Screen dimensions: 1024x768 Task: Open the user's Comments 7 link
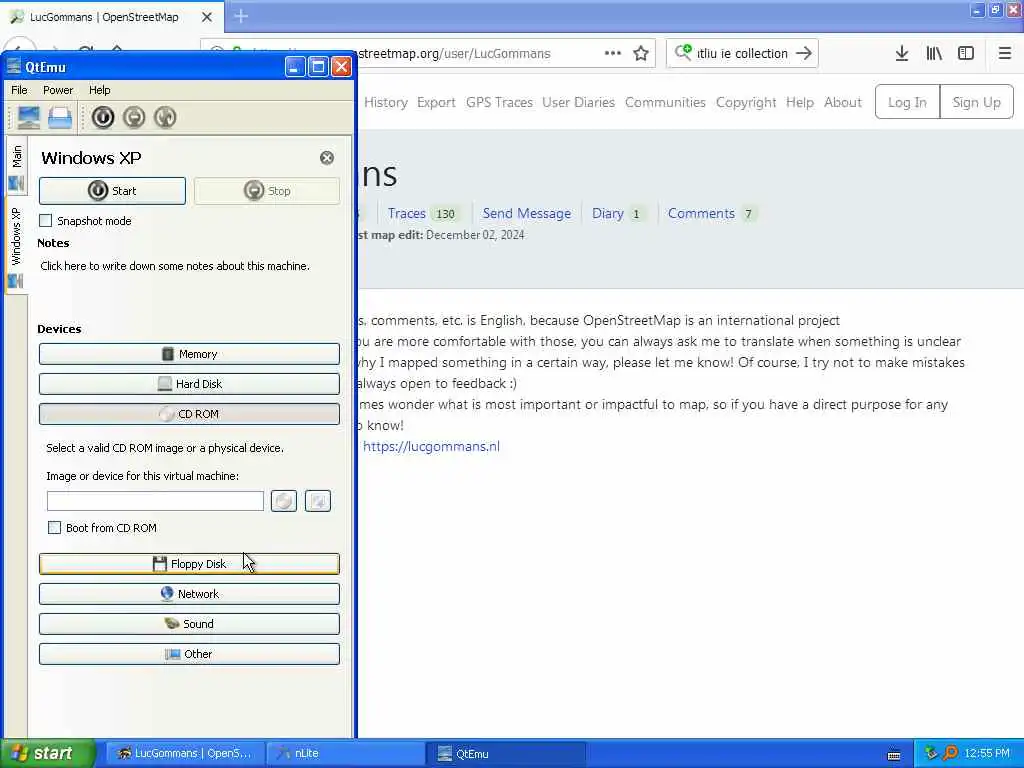click(711, 214)
